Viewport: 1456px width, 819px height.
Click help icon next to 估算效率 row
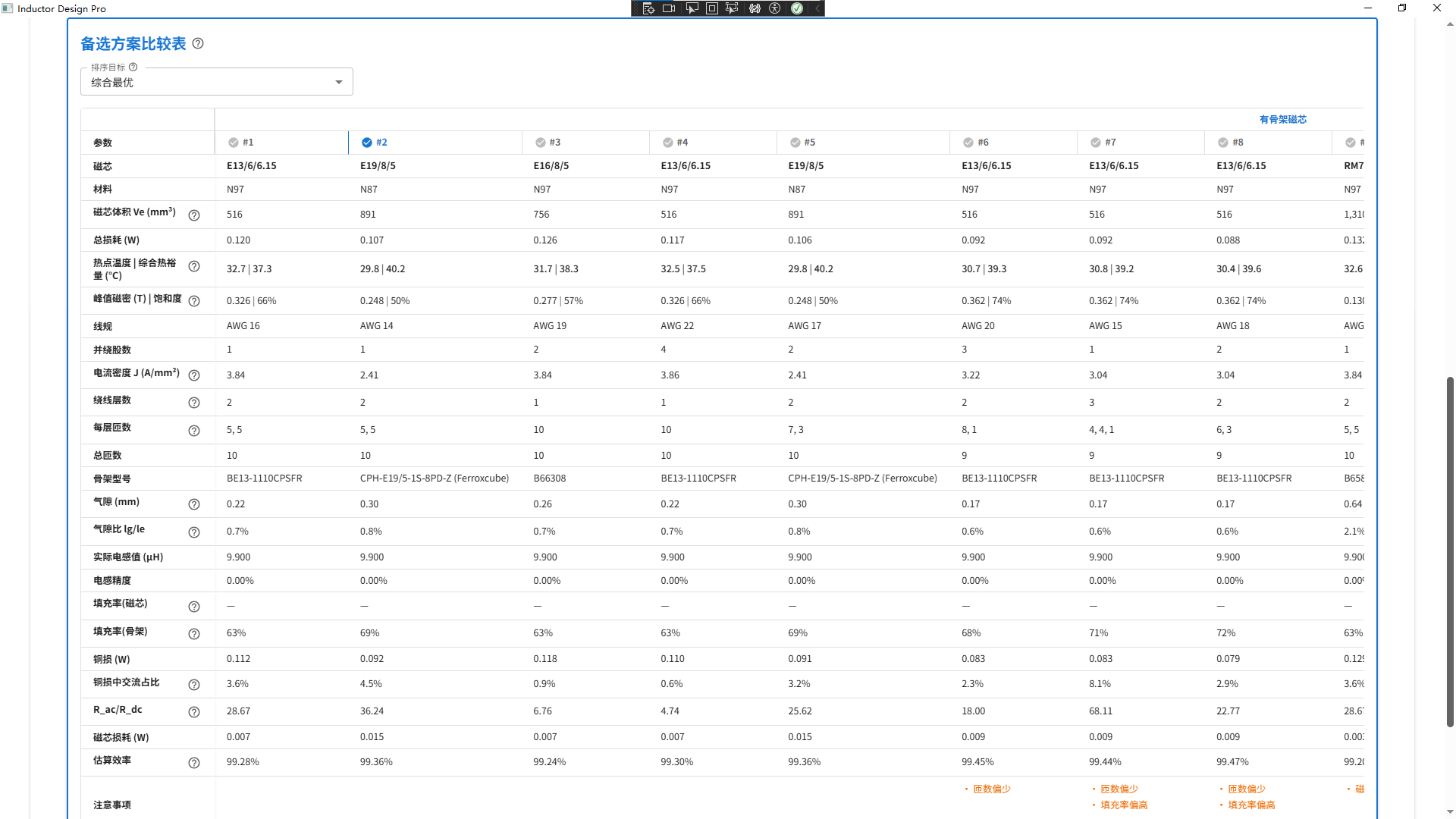coord(194,763)
